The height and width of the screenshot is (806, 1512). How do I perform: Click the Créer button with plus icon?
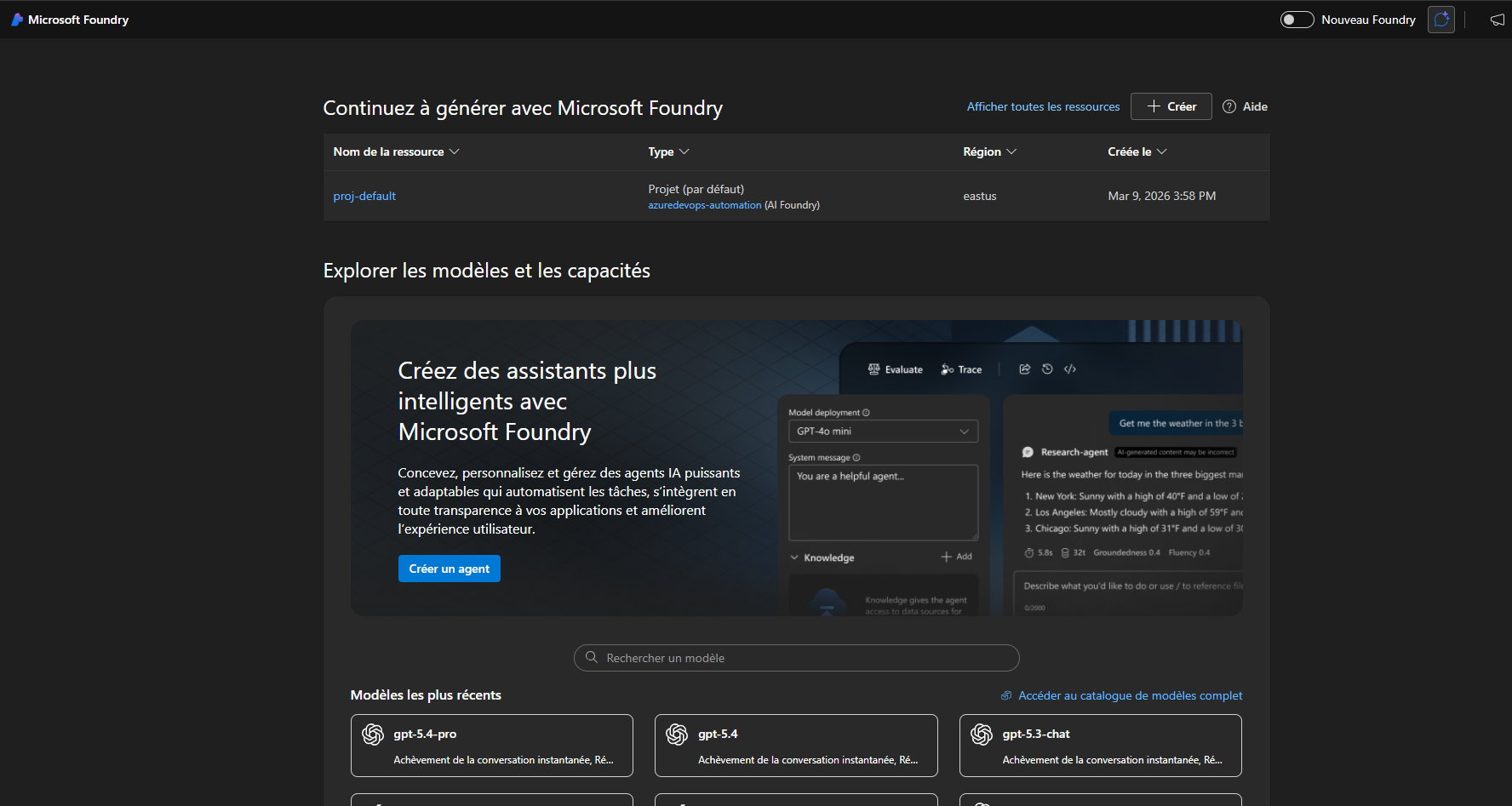click(x=1171, y=106)
